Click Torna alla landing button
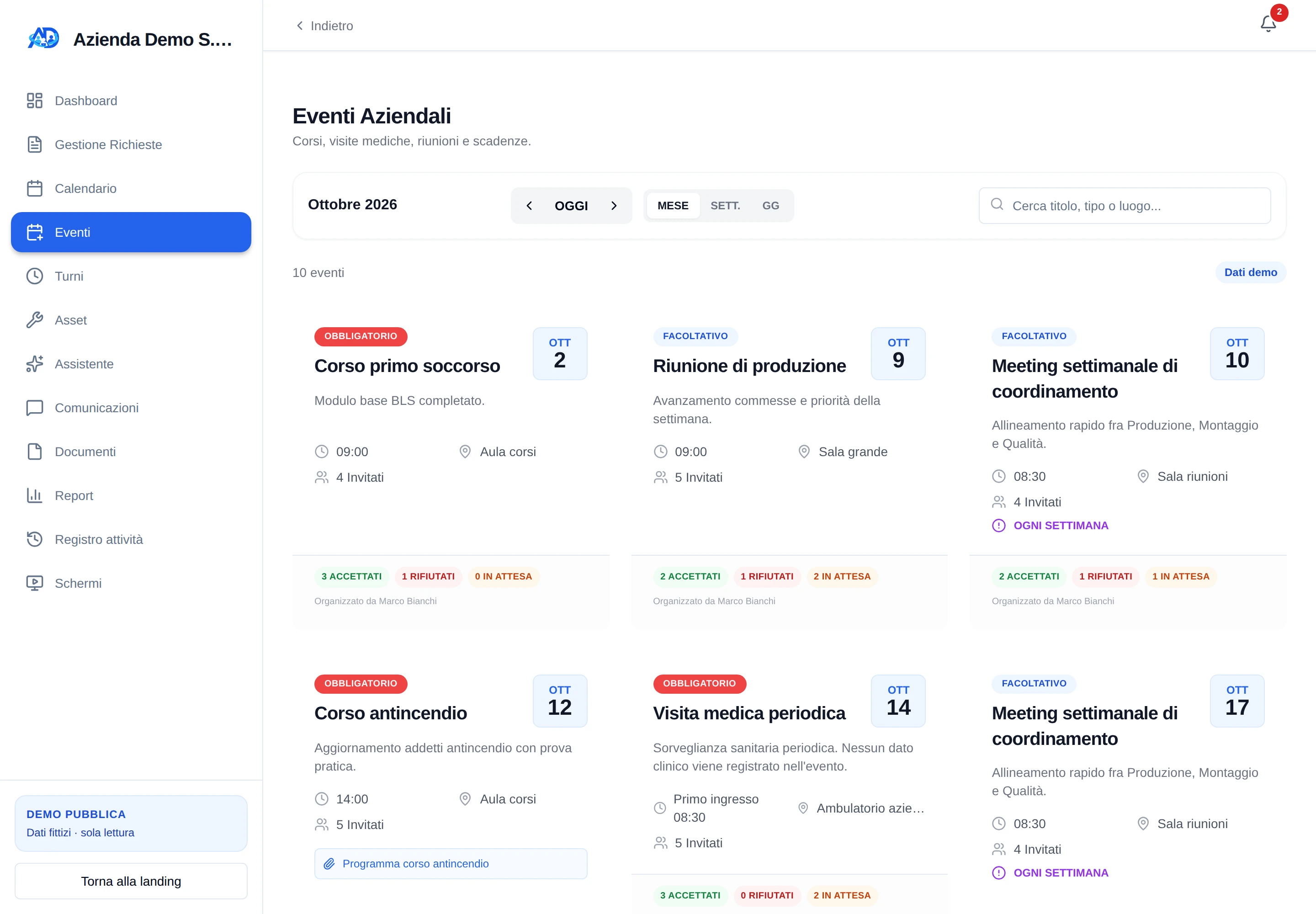Screen dimensions: 1316x914 click(131, 882)
